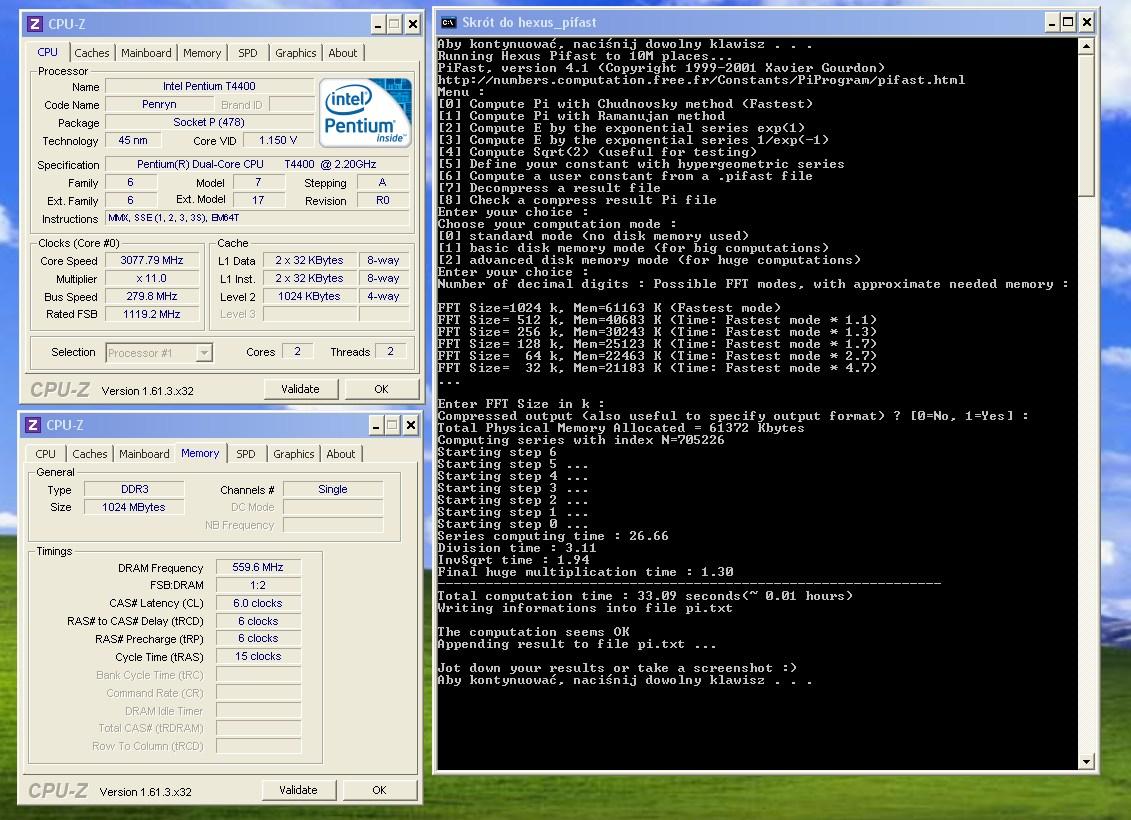Open Graphics tab in bottom CPU-Z window

(x=294, y=454)
